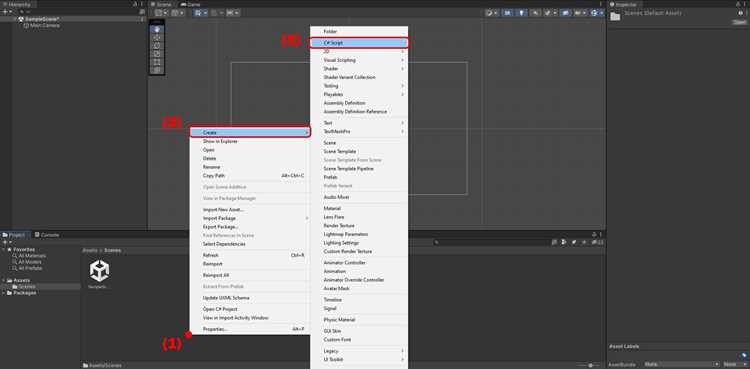Click Open button in Inspector

739,22
